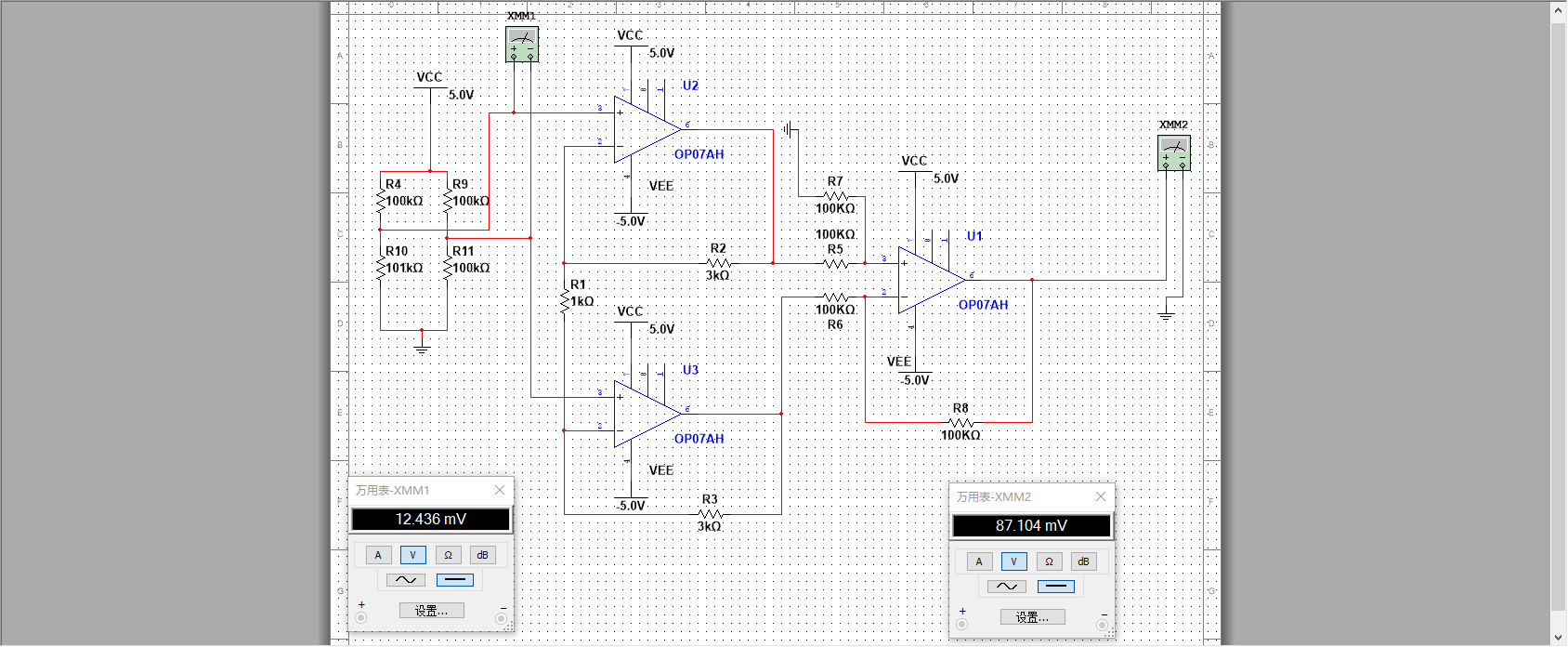
Task: Select resistor R8 100KΩ component
Action: (x=960, y=422)
